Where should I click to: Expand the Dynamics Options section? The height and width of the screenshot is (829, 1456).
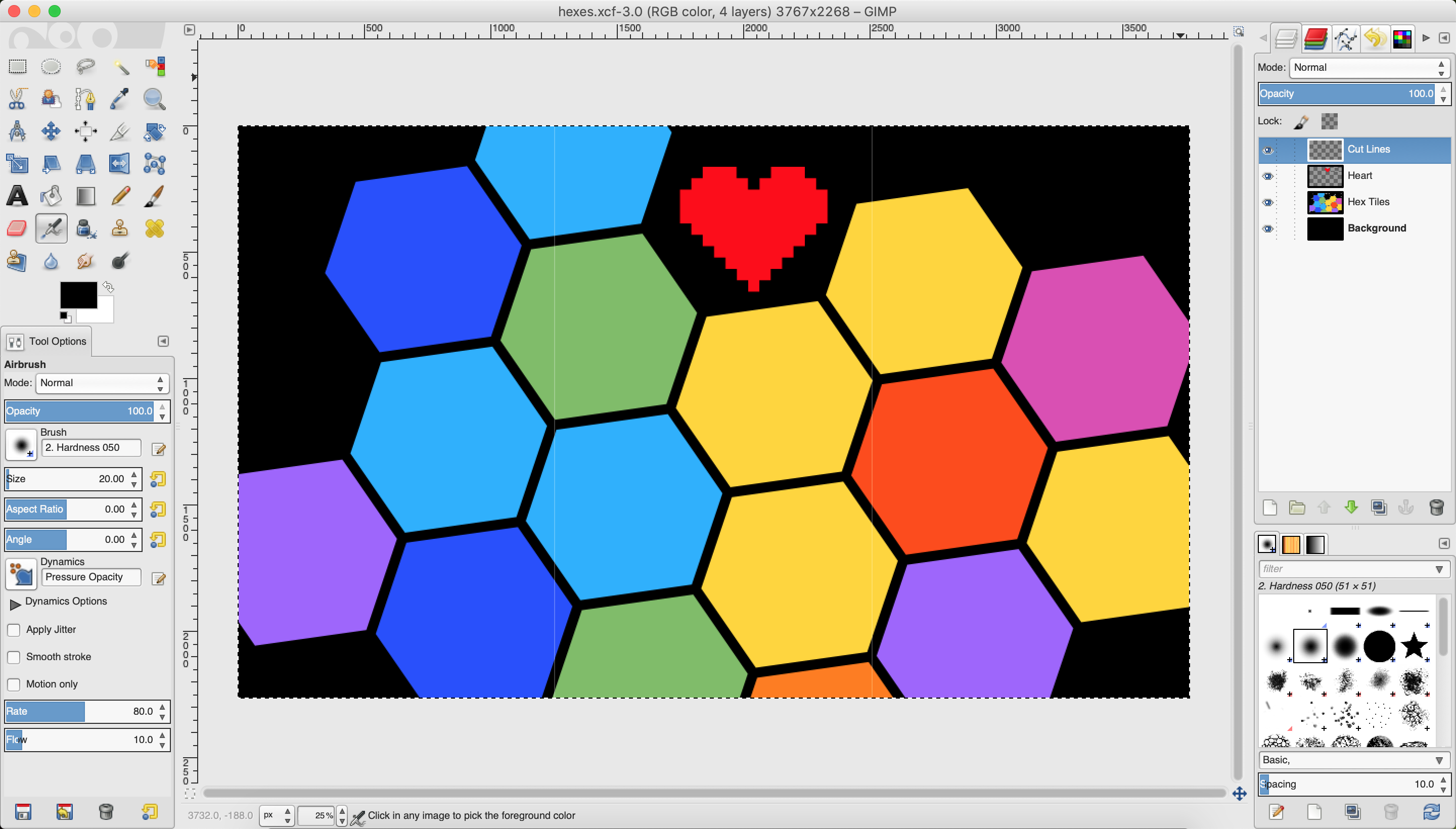click(x=15, y=604)
